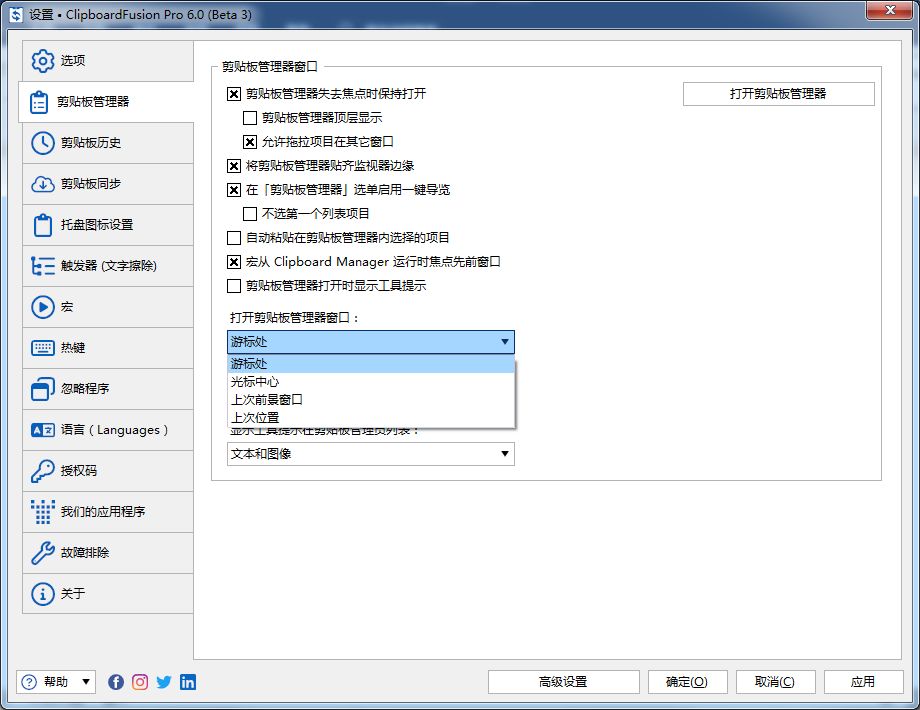Select 游标处 in the dropdown list
Viewport: 920px width, 710px height.
(x=371, y=364)
